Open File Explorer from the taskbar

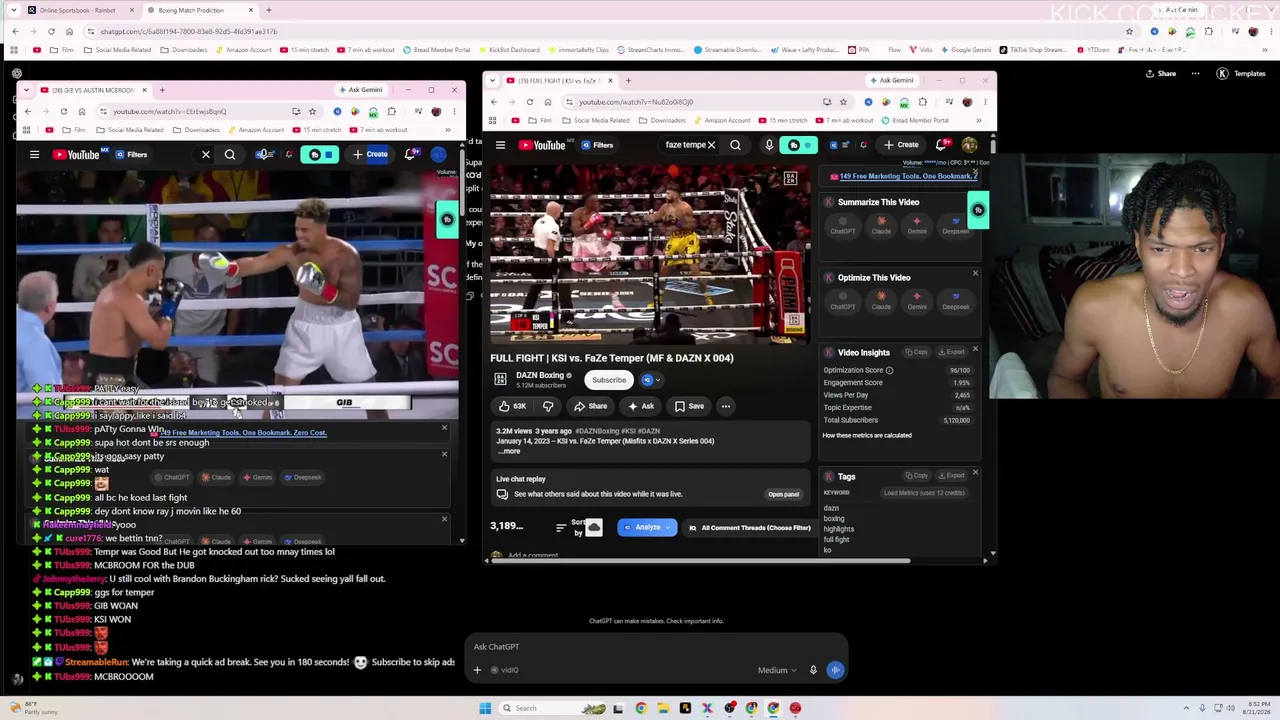[x=663, y=708]
